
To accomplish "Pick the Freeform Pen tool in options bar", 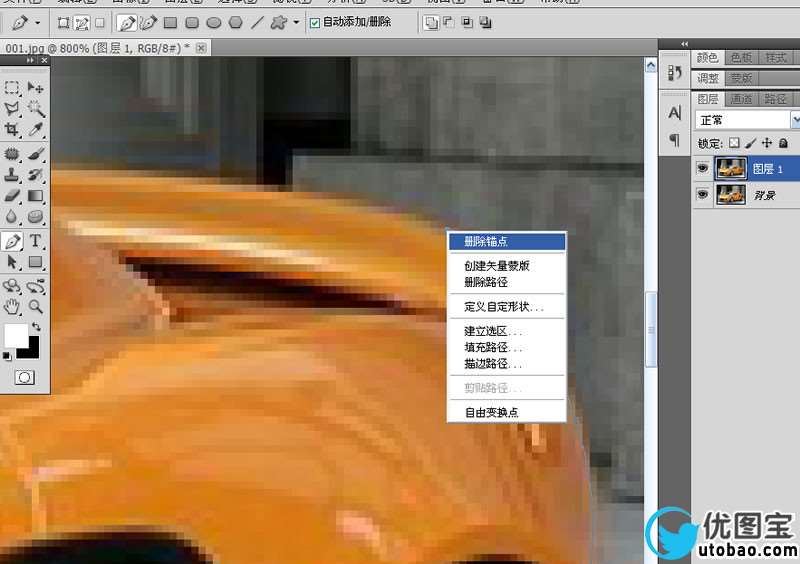I will [x=148, y=22].
